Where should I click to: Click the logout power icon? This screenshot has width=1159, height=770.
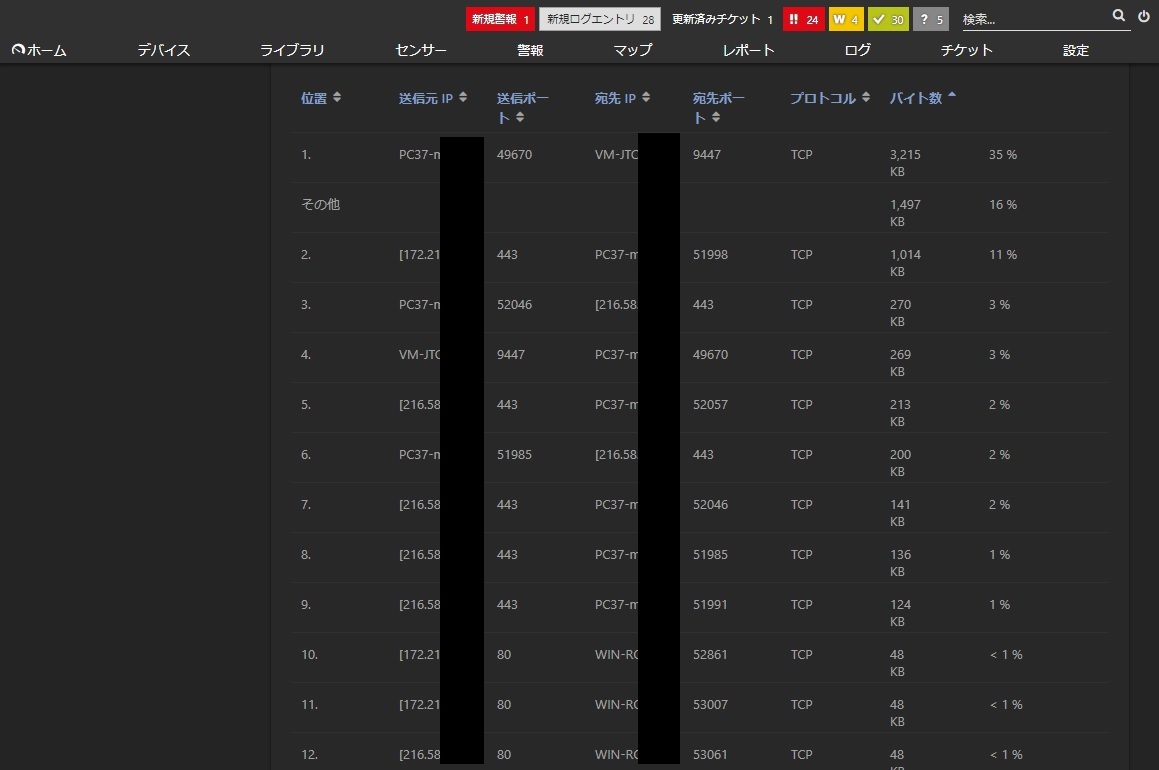point(1143,16)
